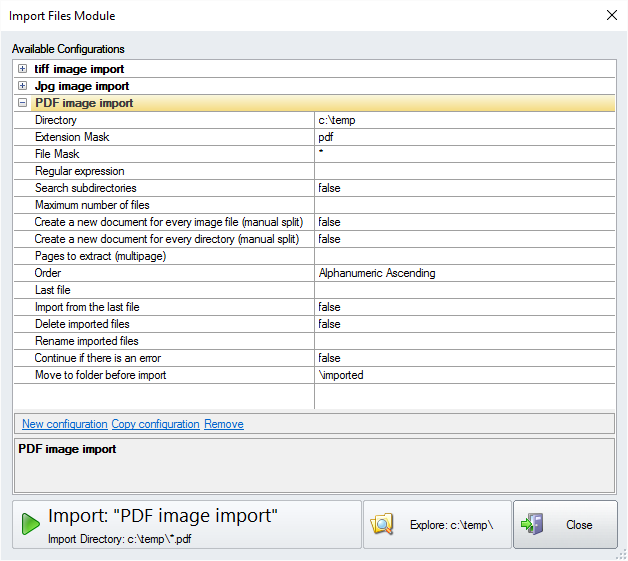Click the Explore folder magnifier icon

pyautogui.click(x=385, y=525)
